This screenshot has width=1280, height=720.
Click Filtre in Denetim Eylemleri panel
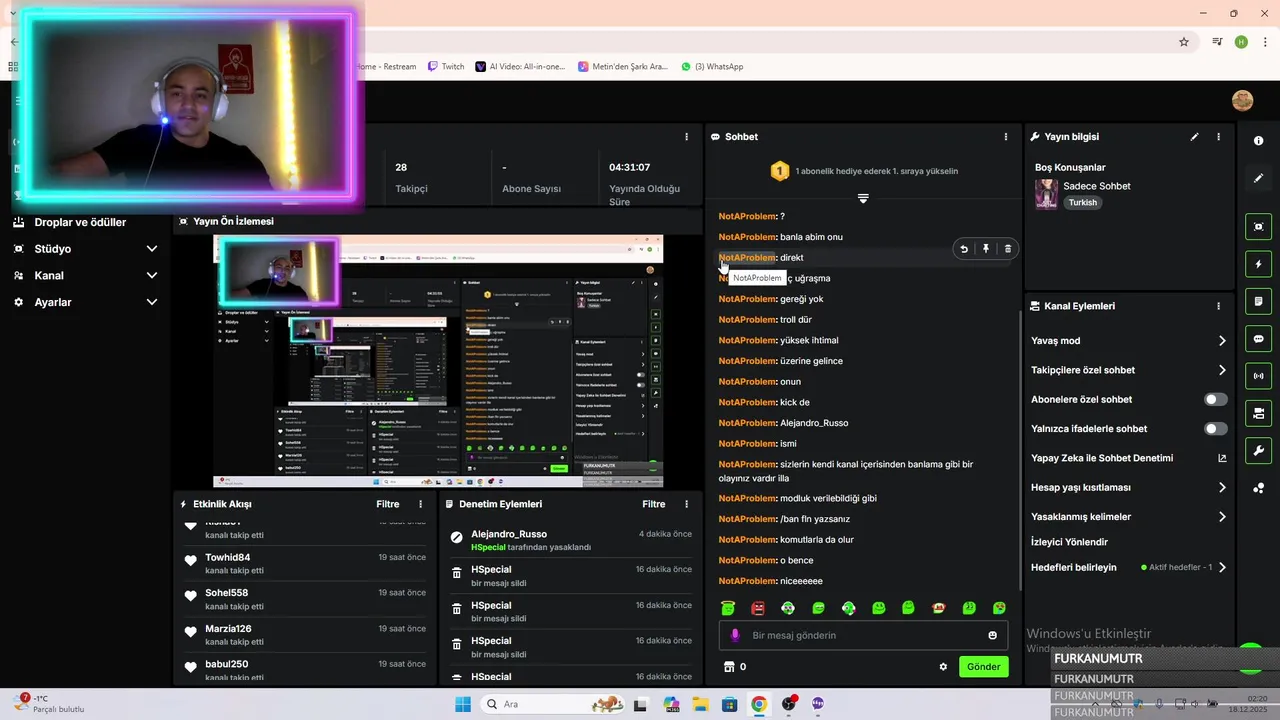click(653, 504)
